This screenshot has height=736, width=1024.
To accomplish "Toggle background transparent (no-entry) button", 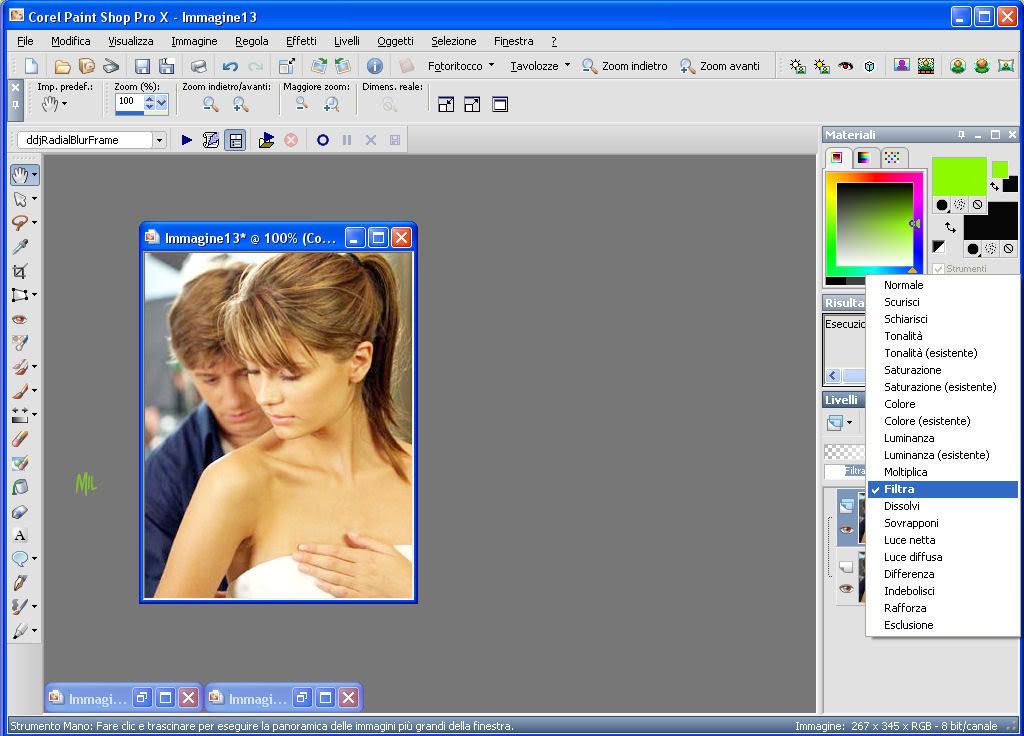I will [x=1008, y=249].
